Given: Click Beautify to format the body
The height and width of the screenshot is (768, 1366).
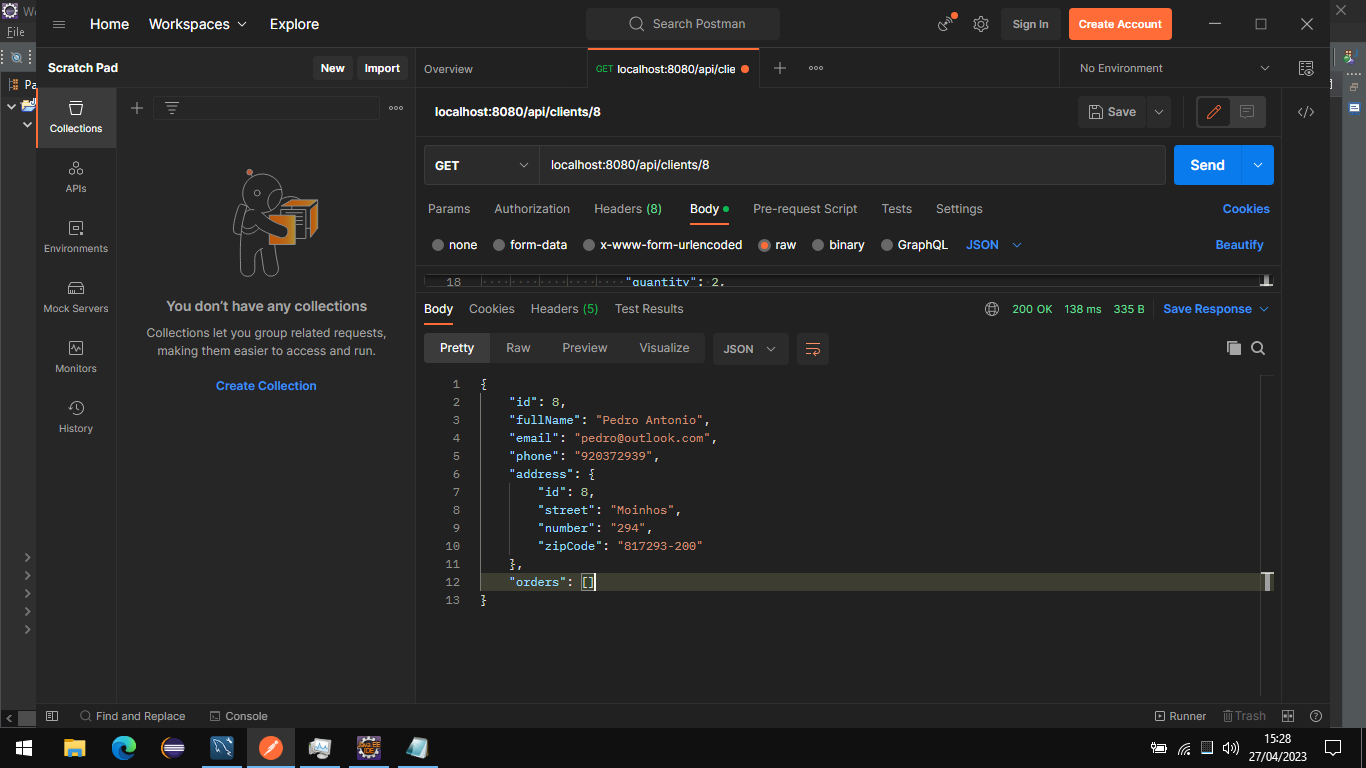Looking at the screenshot, I should 1239,245.
